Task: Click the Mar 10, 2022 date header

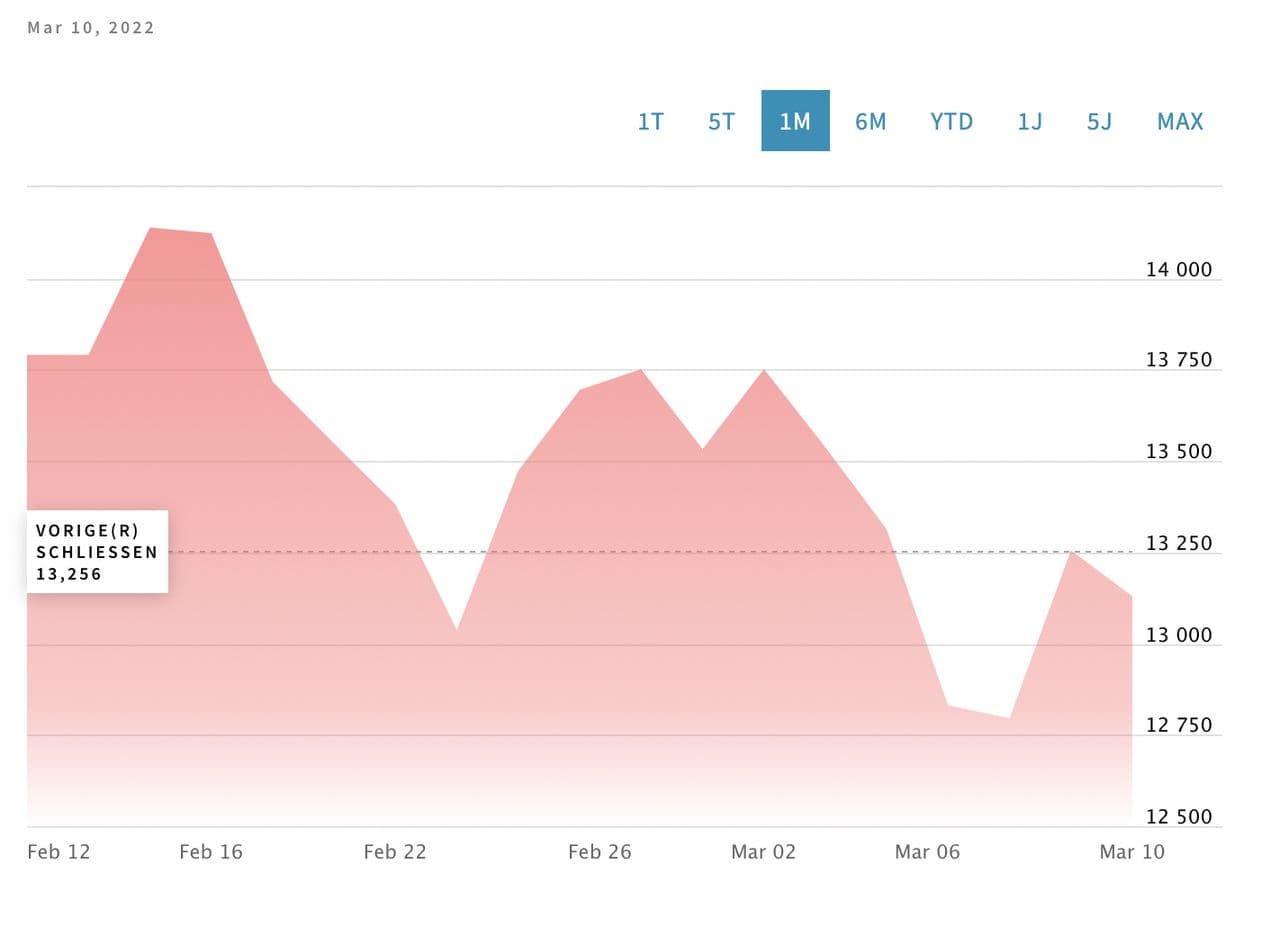Action: click(x=91, y=28)
